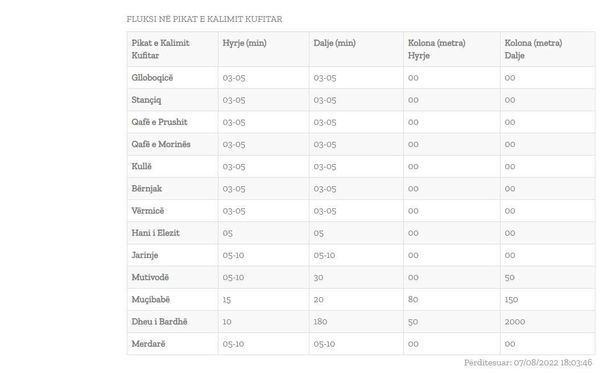Image resolution: width=600 pixels, height=373 pixels.
Task: Click the Qafë e Prushit row label
Action: coord(159,122)
